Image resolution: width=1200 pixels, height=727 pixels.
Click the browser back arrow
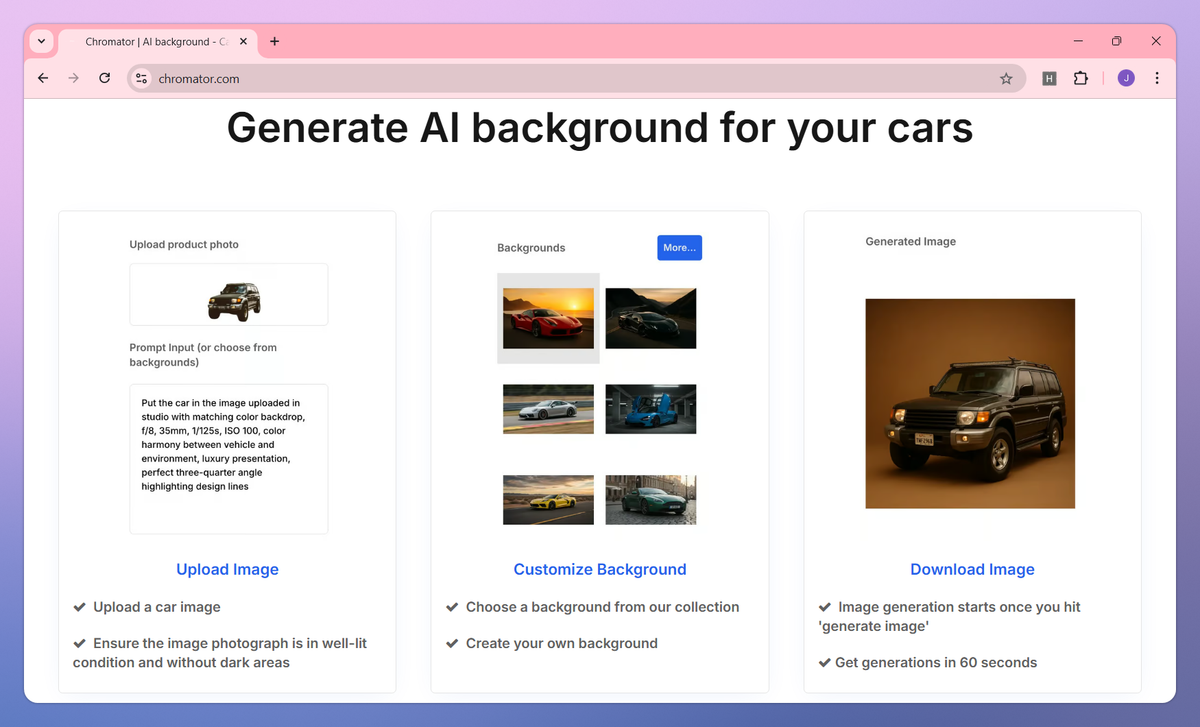point(43,78)
